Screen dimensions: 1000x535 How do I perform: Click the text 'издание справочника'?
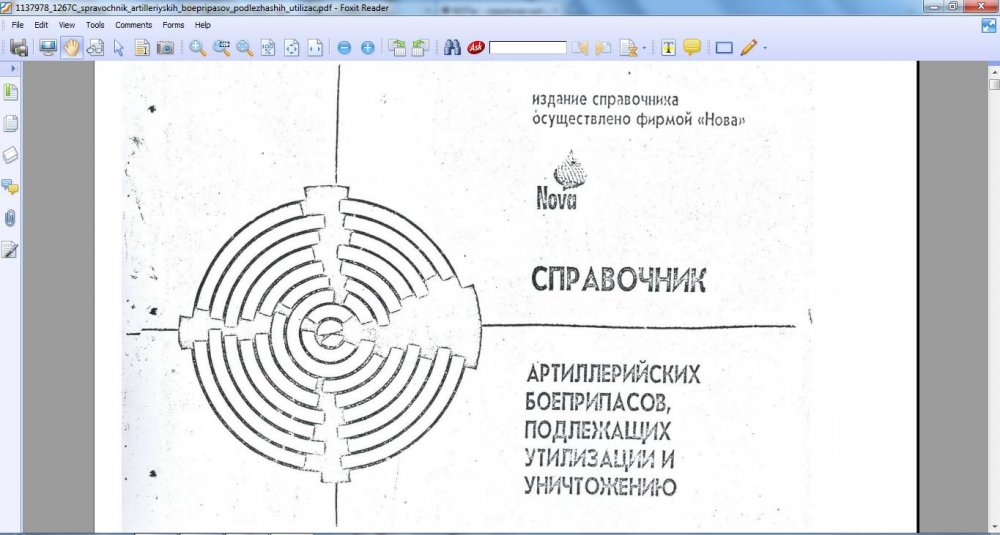pos(605,101)
